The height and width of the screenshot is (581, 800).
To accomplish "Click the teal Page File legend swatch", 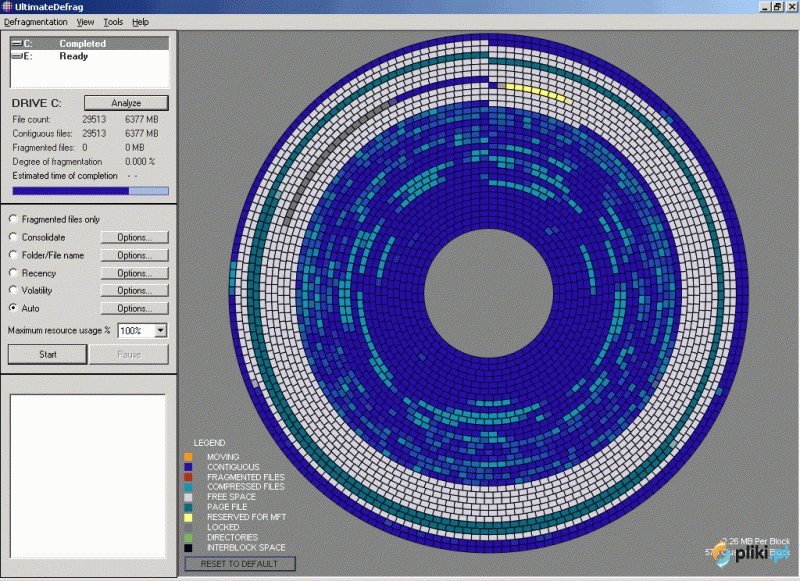I will click(188, 507).
